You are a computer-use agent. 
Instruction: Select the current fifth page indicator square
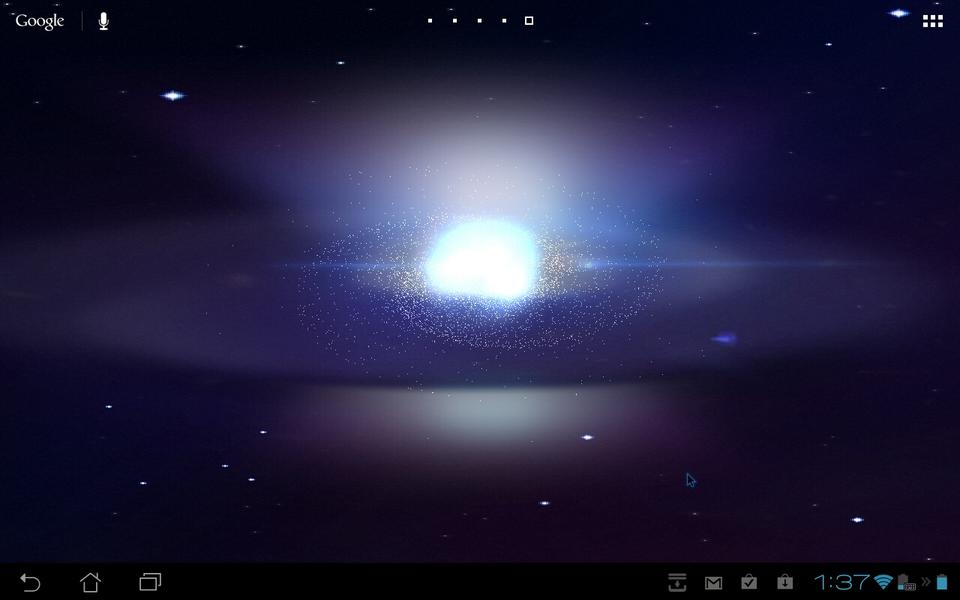(x=529, y=21)
